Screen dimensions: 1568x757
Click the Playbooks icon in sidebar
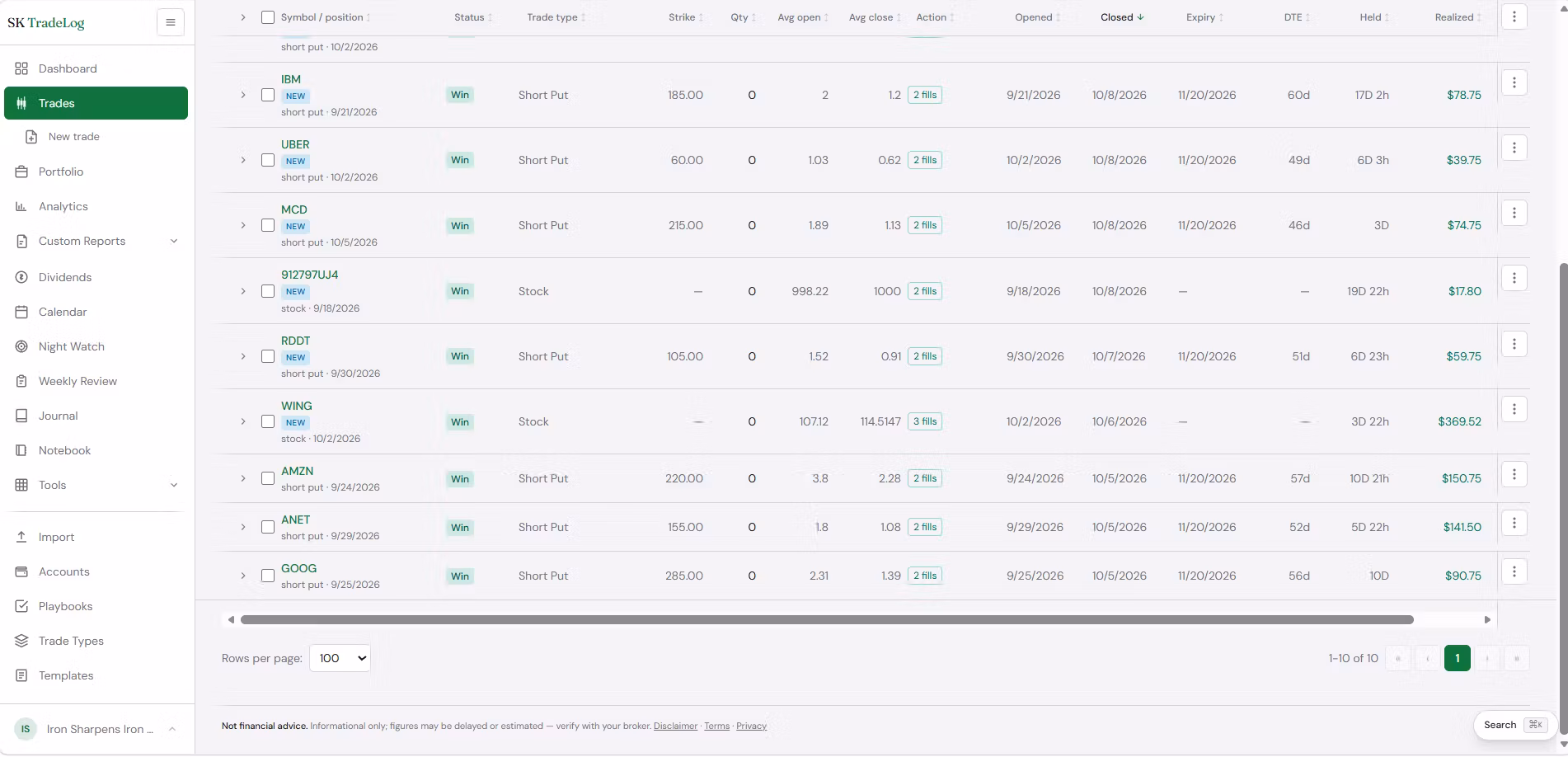pos(21,606)
